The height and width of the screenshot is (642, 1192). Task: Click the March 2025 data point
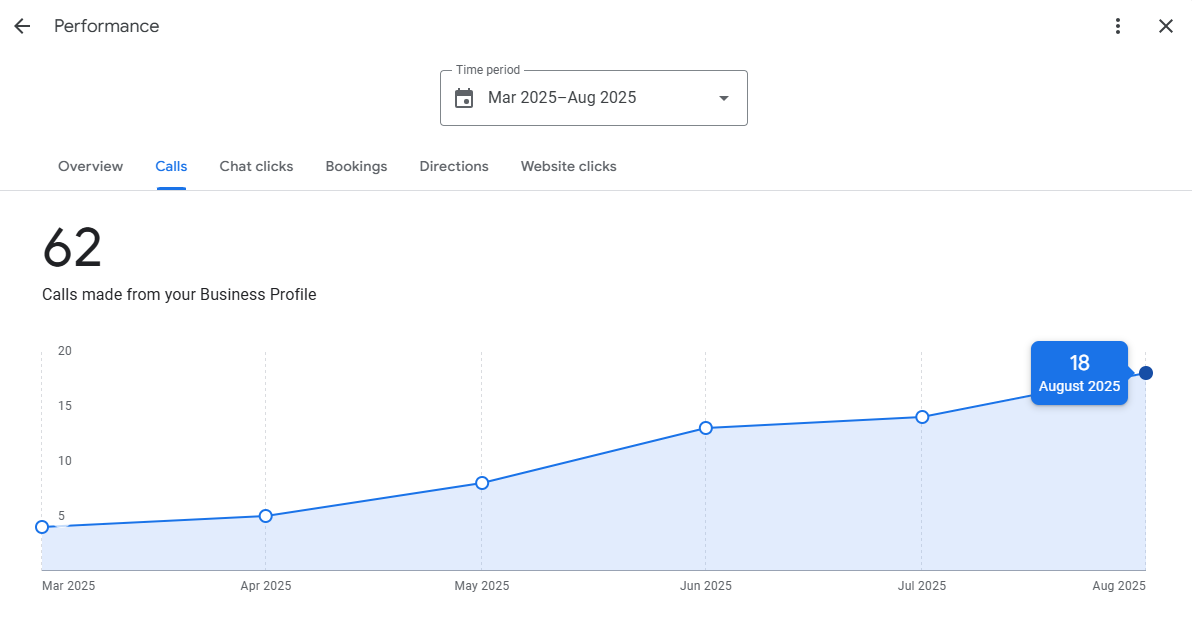click(x=42, y=527)
